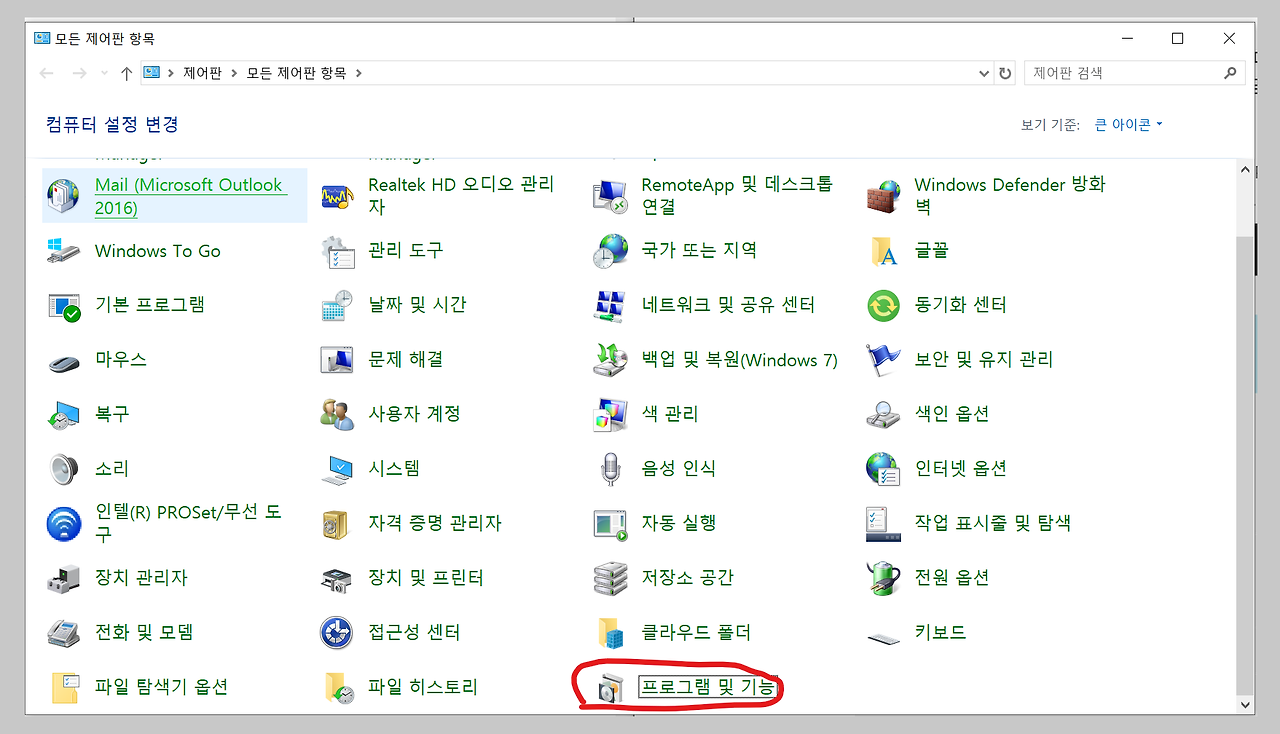Screen dimensions: 1280x734
Task: Open the 프로그램 및 기능 link
Action: (707, 687)
